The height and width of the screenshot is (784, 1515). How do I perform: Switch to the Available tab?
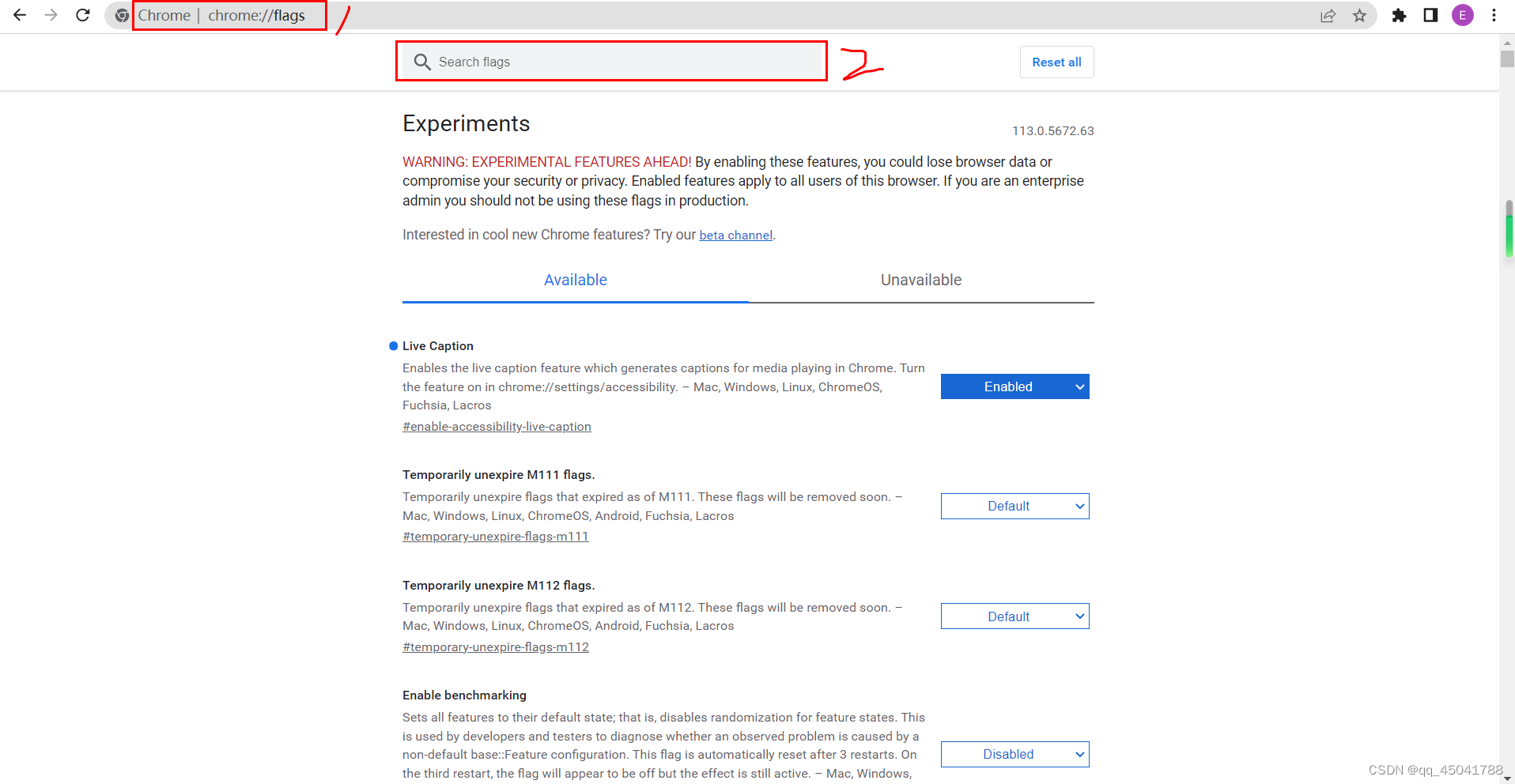(576, 280)
